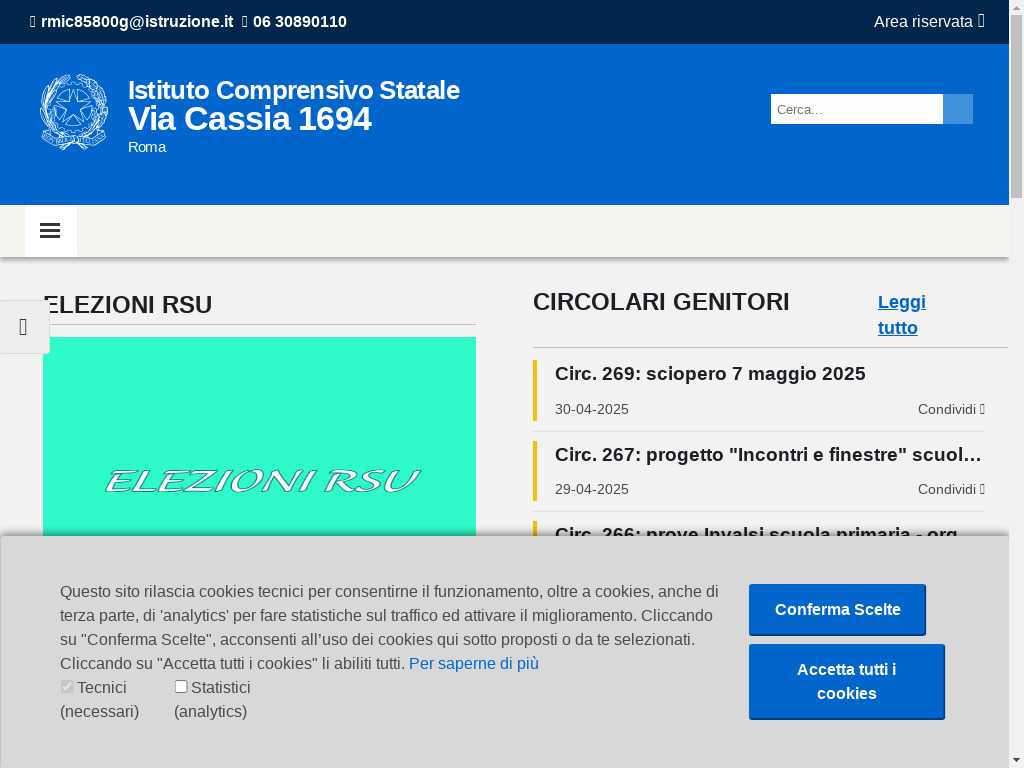Viewport: 1024px width, 768px height.
Task: Click the ELEZIONI RSU heading
Action: (128, 305)
